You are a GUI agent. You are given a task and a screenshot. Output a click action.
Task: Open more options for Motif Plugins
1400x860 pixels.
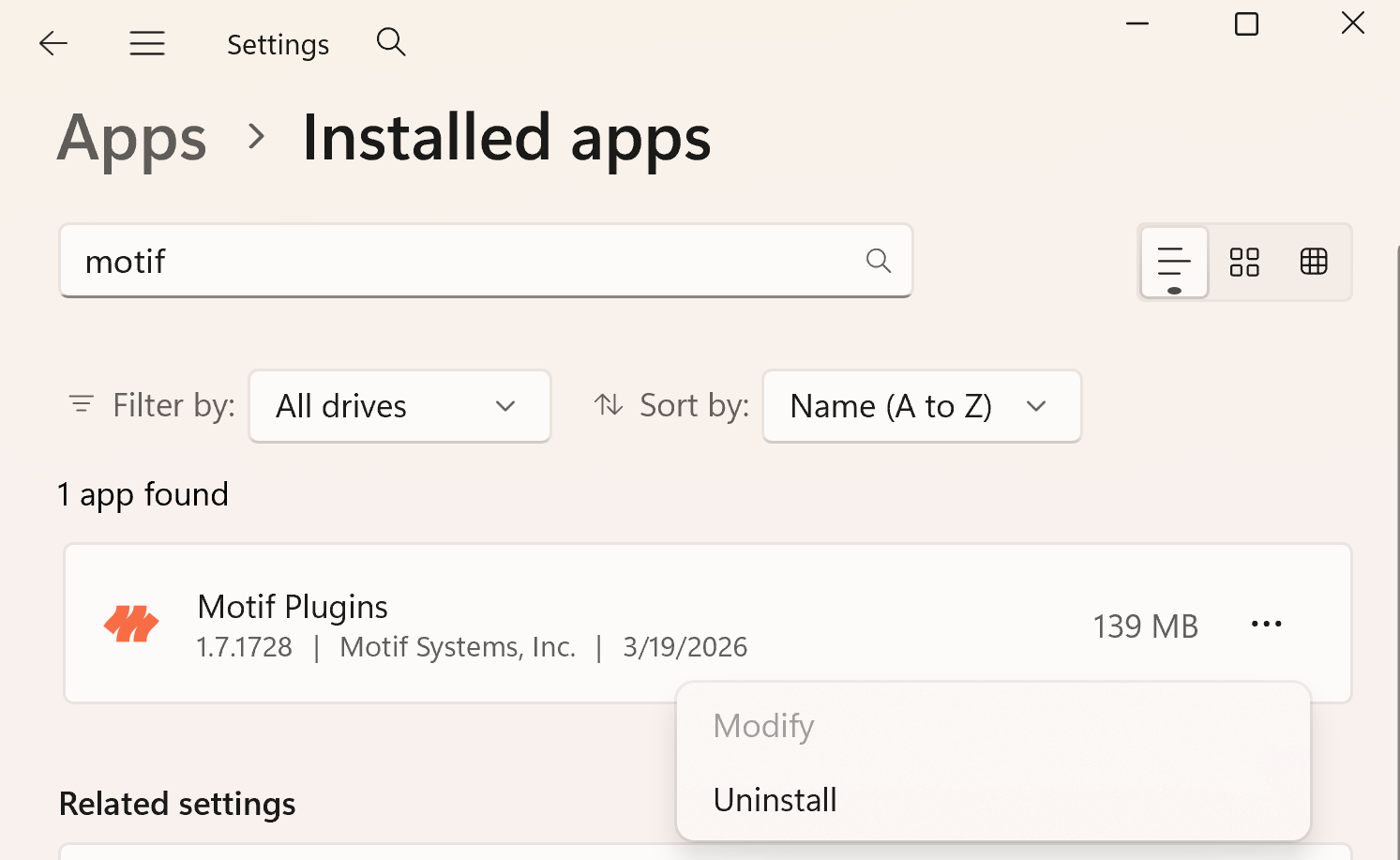coord(1266,624)
